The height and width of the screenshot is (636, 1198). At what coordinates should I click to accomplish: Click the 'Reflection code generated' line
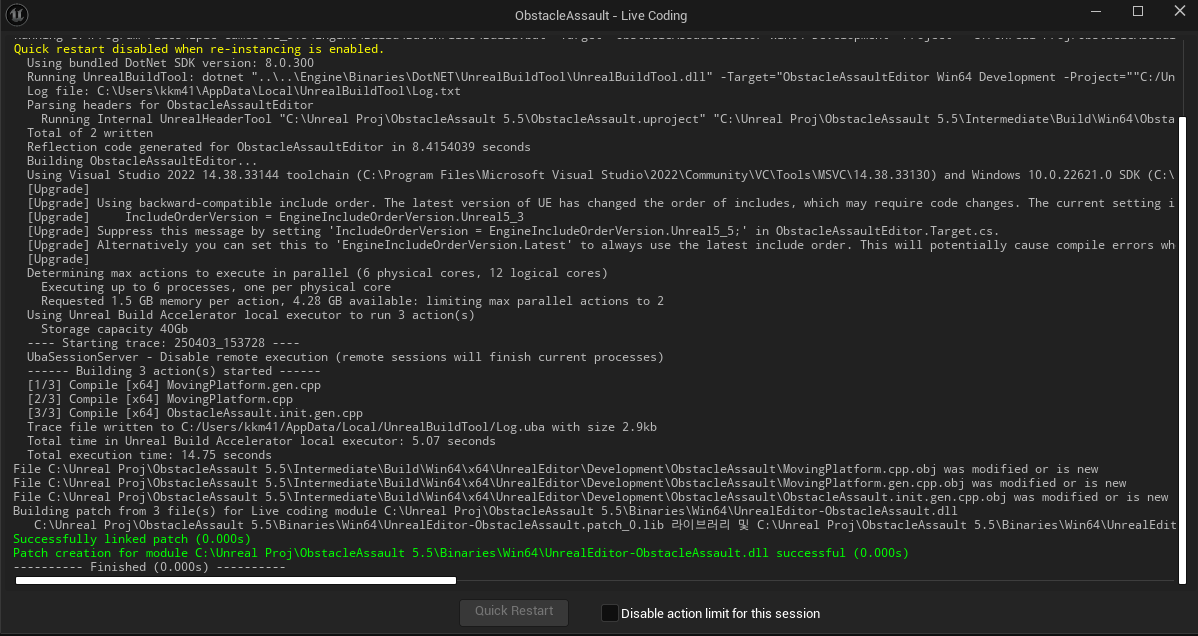tap(279, 147)
